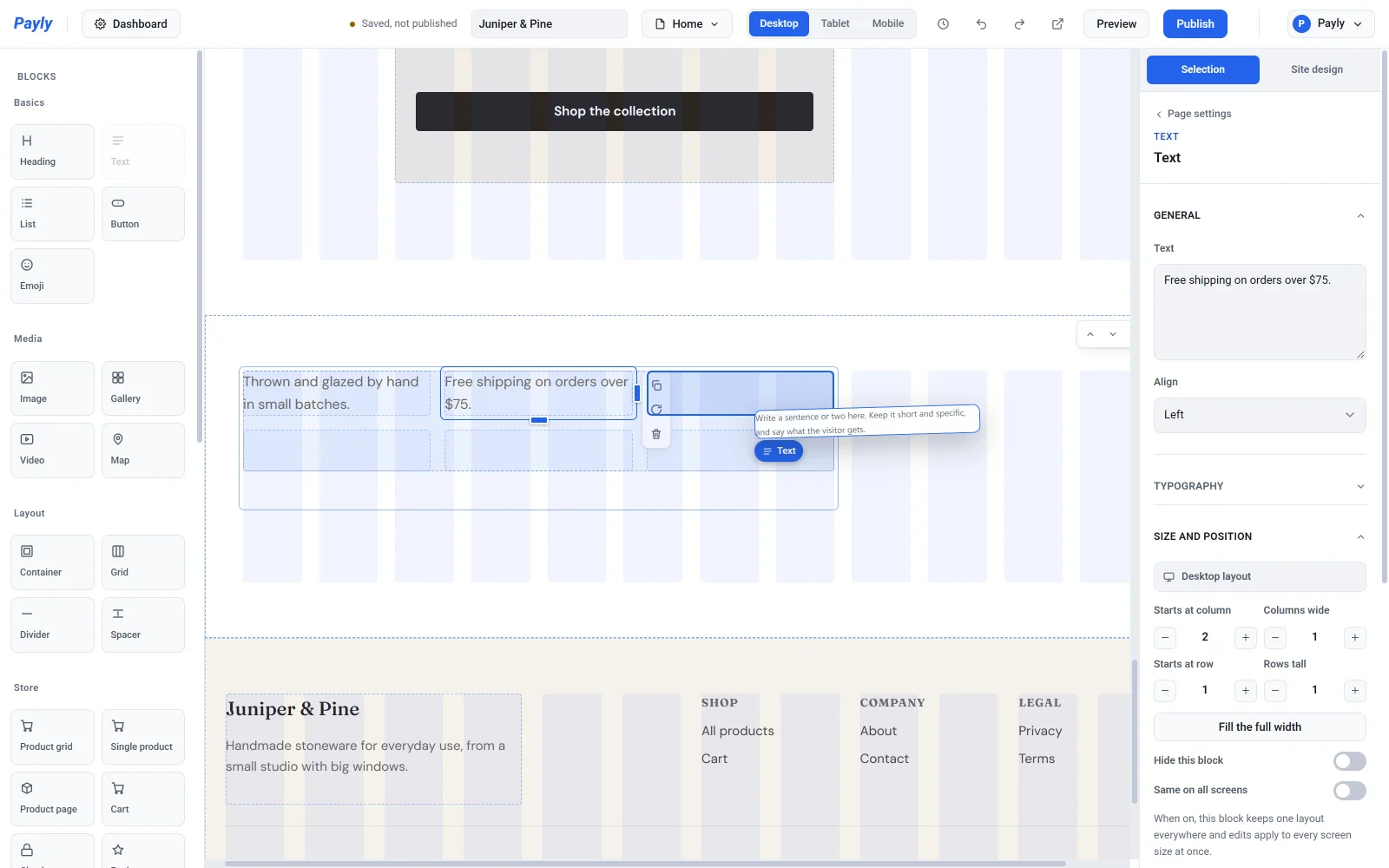Go back to Page settings
Image resolution: width=1389 pixels, height=868 pixels.
[1193, 114]
